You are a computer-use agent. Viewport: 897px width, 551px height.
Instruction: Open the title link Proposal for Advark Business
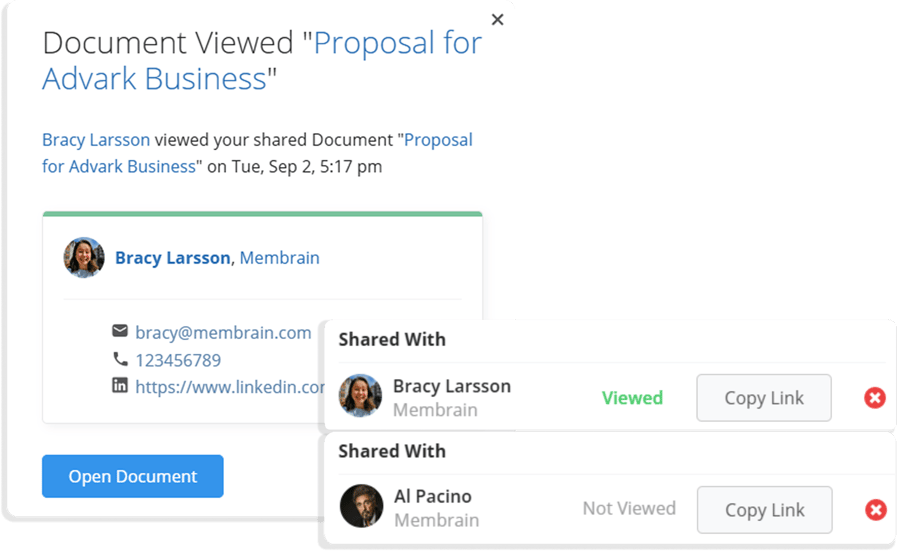(x=262, y=61)
